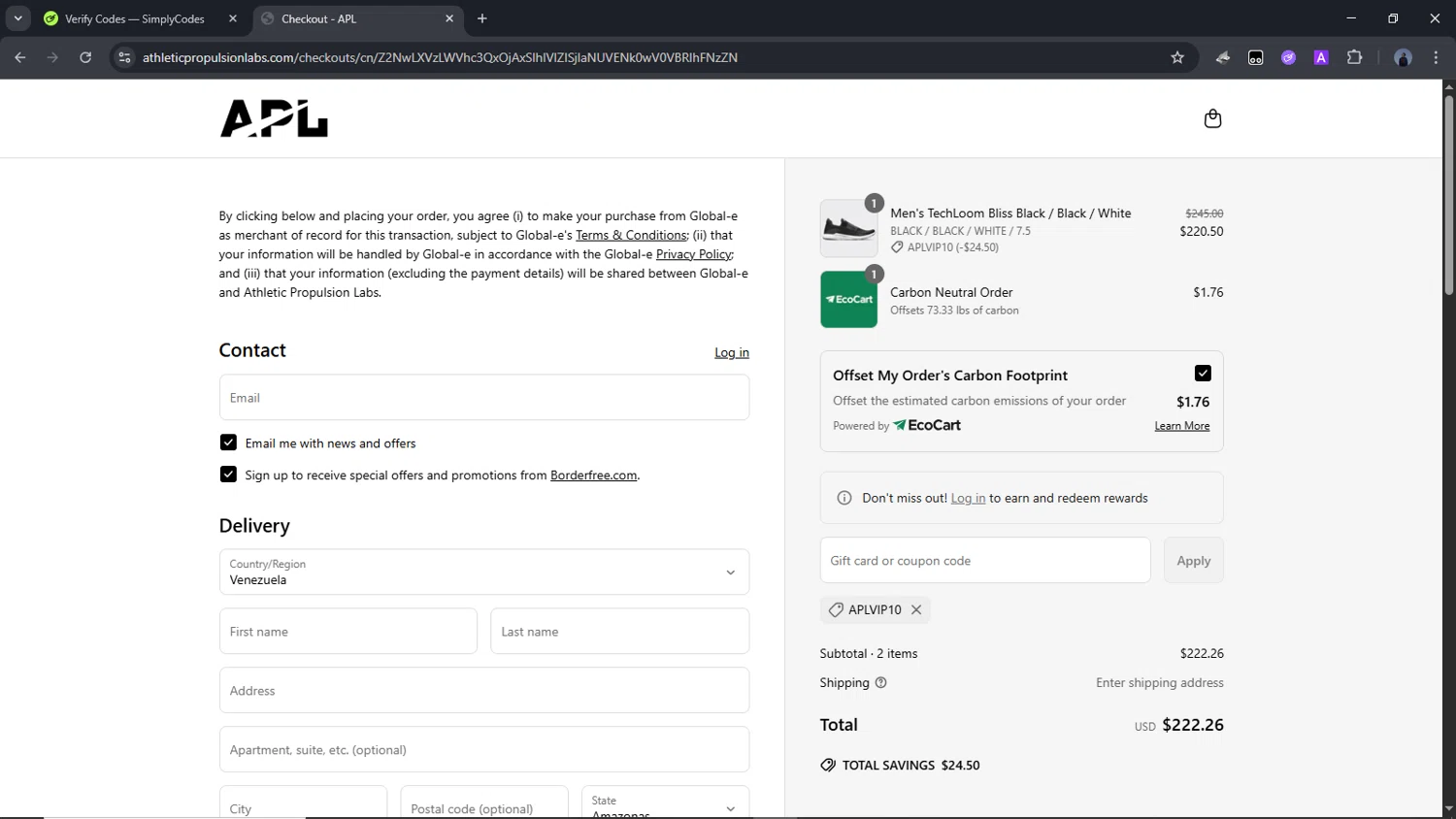This screenshot has height=819, width=1456.
Task: Switch to Verify Codes SimplyCodes tab
Action: click(x=141, y=18)
